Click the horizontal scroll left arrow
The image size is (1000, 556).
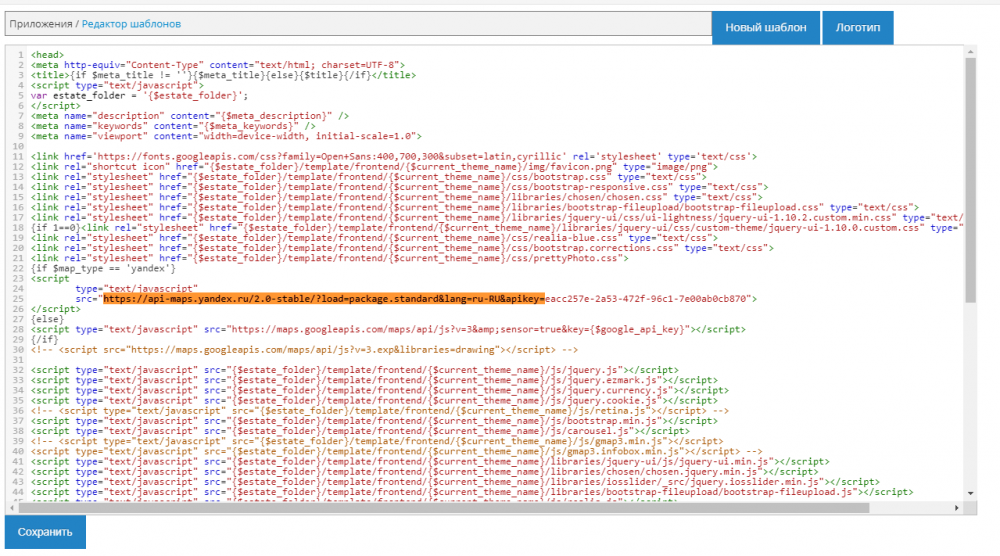(12, 508)
